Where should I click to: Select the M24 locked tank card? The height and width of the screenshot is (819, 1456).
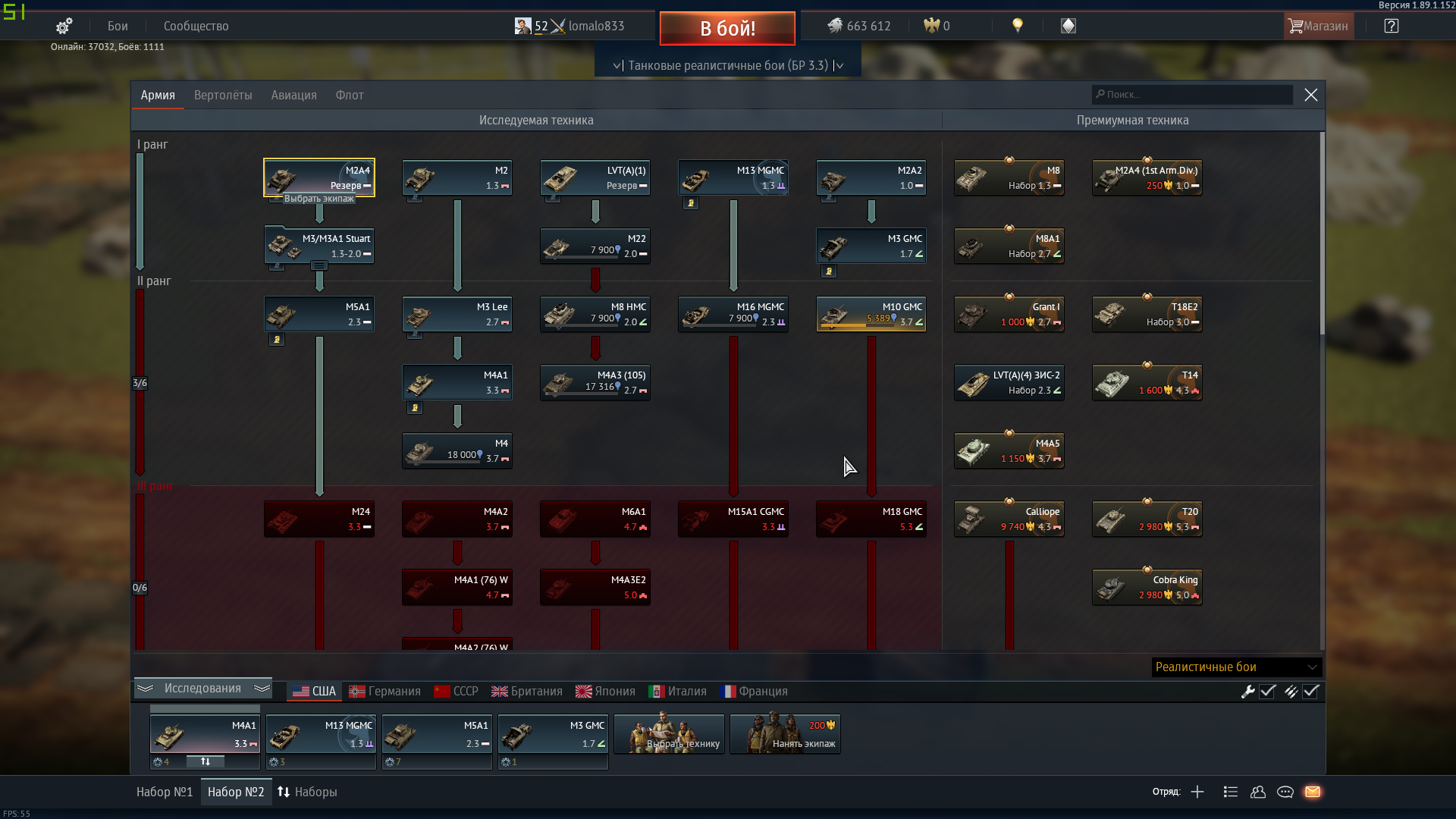319,519
